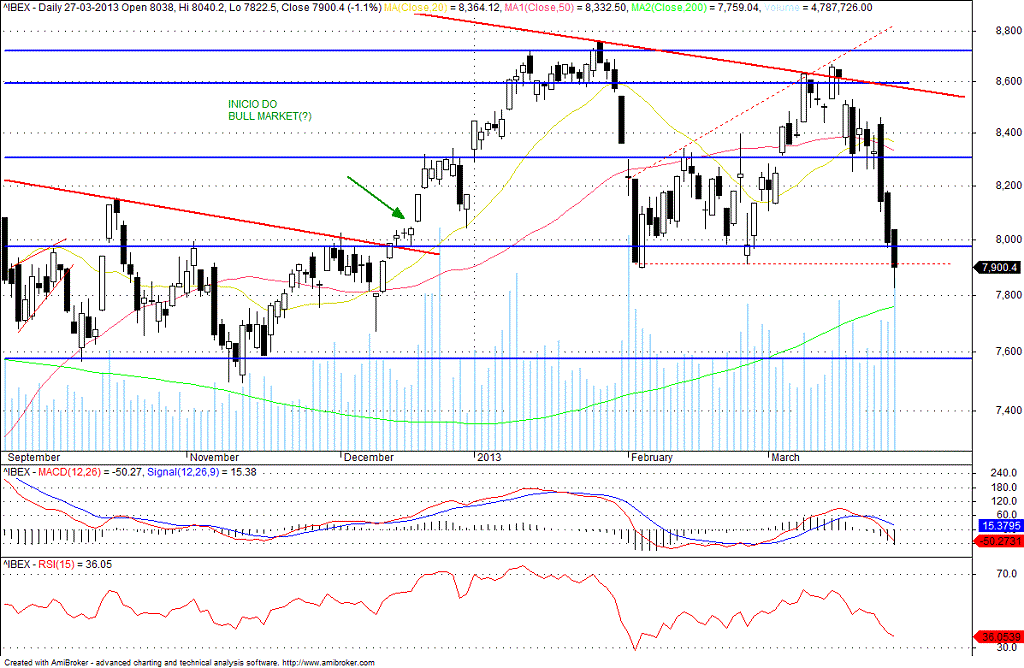The image size is (1024, 668).
Task: Click the March date axis label
Action: tap(785, 457)
